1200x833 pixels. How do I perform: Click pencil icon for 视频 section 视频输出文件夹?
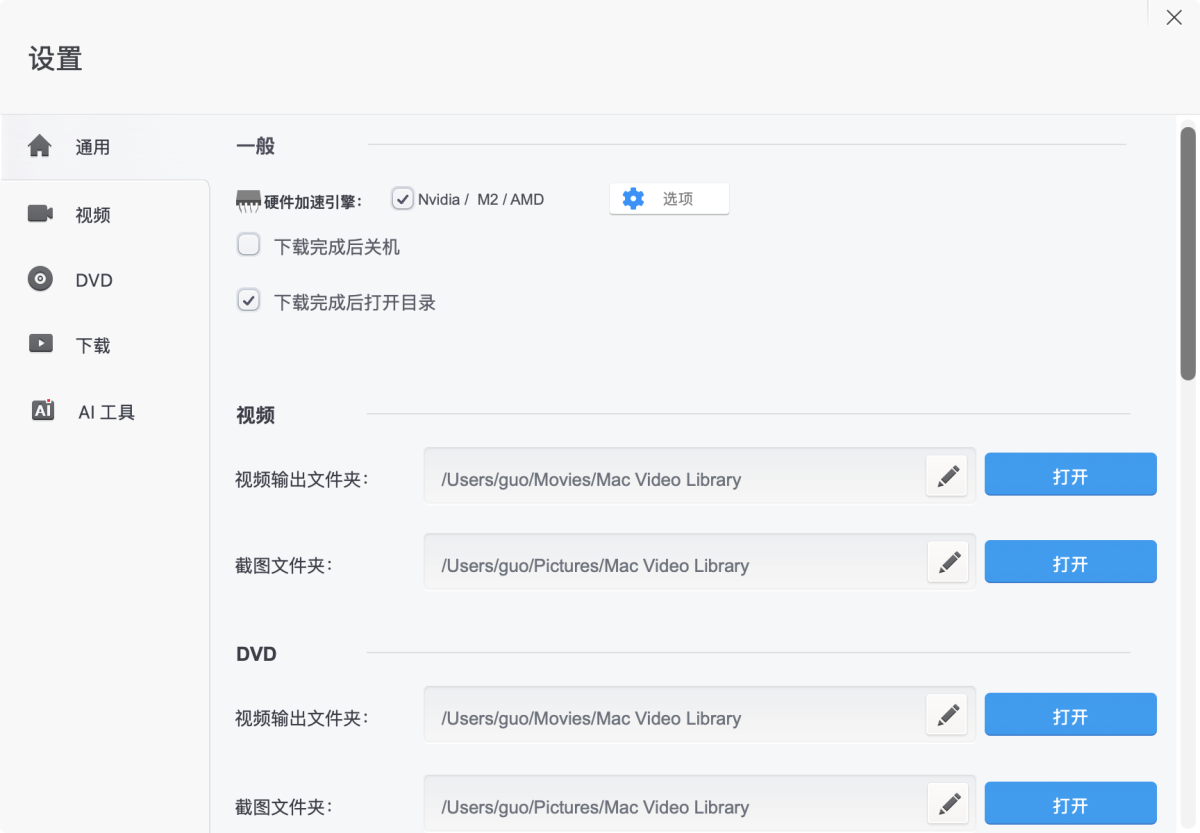(947, 477)
